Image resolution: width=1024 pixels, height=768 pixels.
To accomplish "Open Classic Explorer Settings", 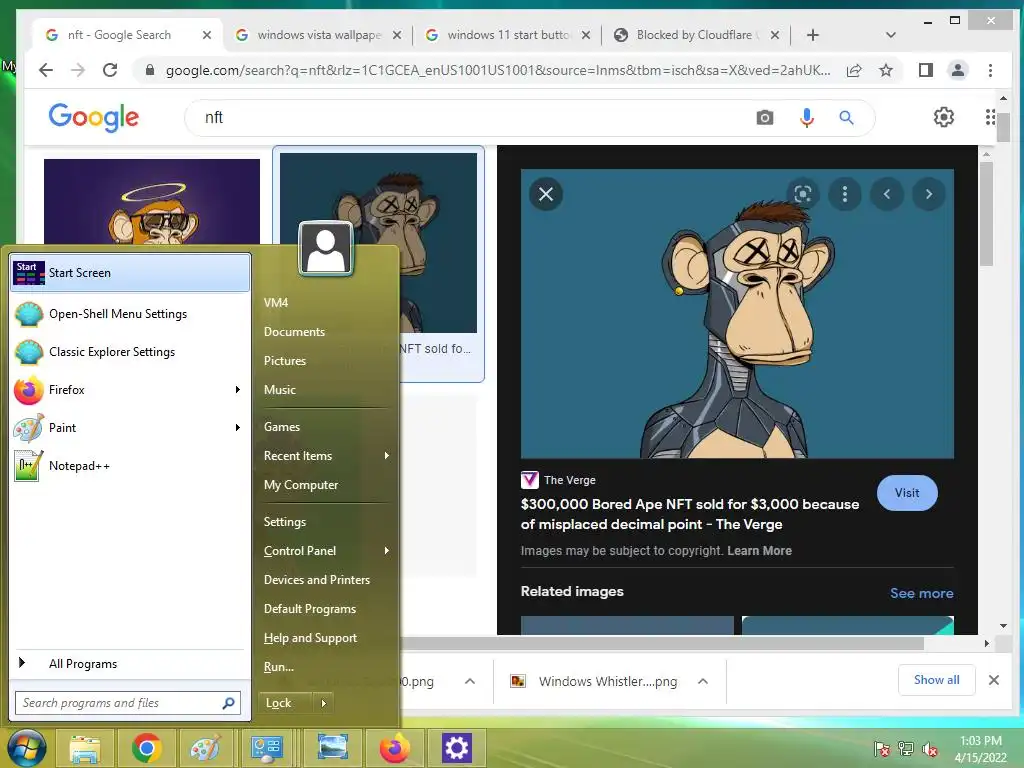I will 131,352.
